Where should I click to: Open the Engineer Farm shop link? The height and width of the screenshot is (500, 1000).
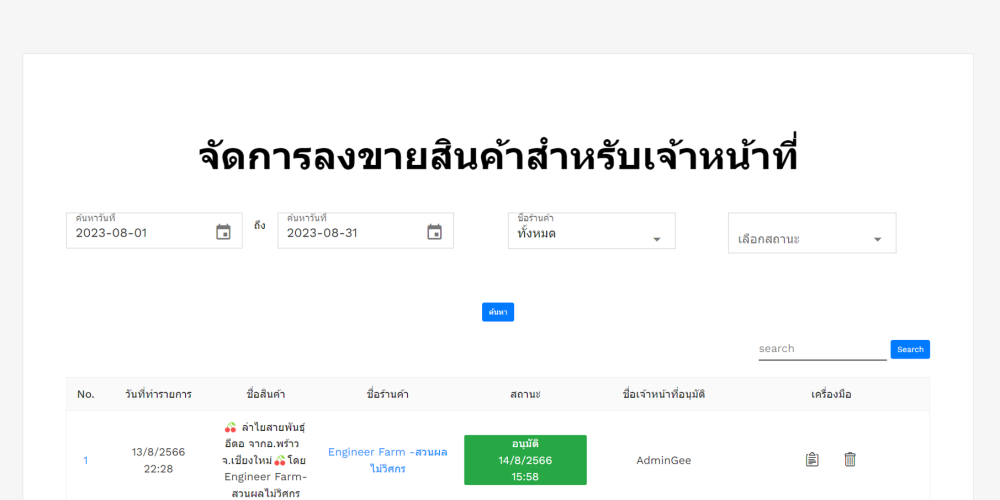coord(387,460)
